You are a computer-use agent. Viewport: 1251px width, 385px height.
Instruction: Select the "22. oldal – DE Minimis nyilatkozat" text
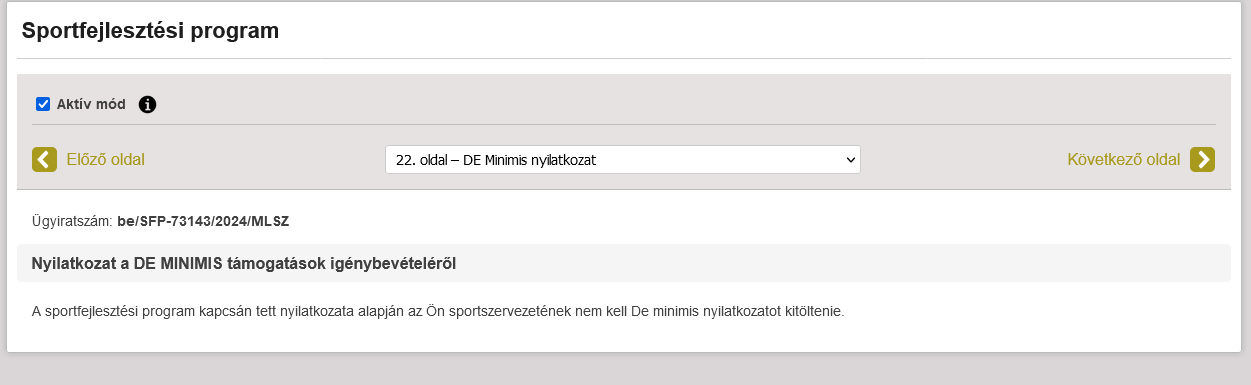coord(496,159)
